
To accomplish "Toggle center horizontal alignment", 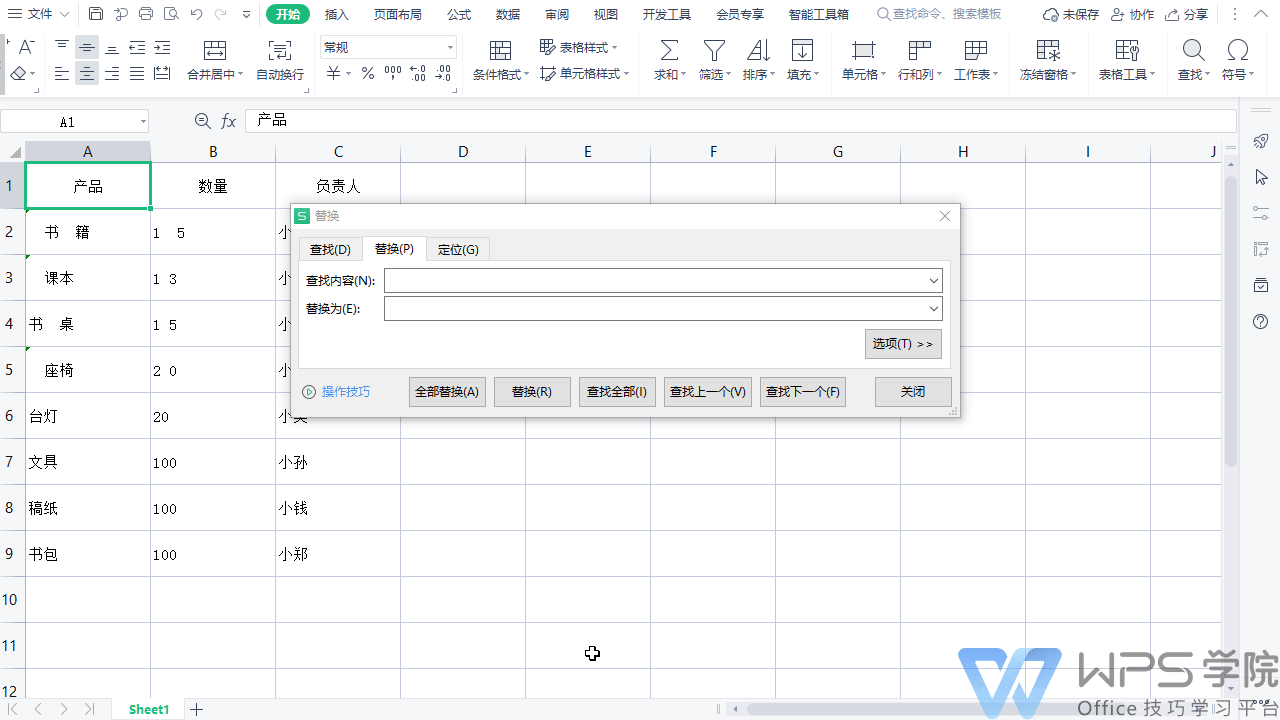I will click(87, 74).
